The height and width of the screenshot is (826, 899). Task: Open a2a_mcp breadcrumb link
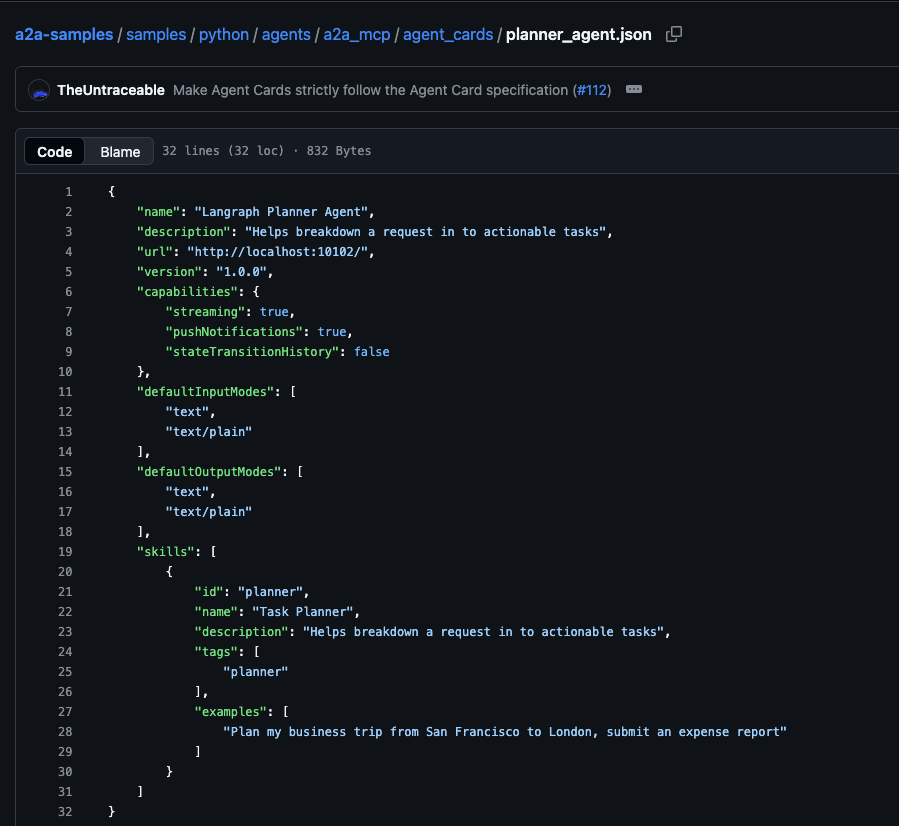click(x=357, y=34)
